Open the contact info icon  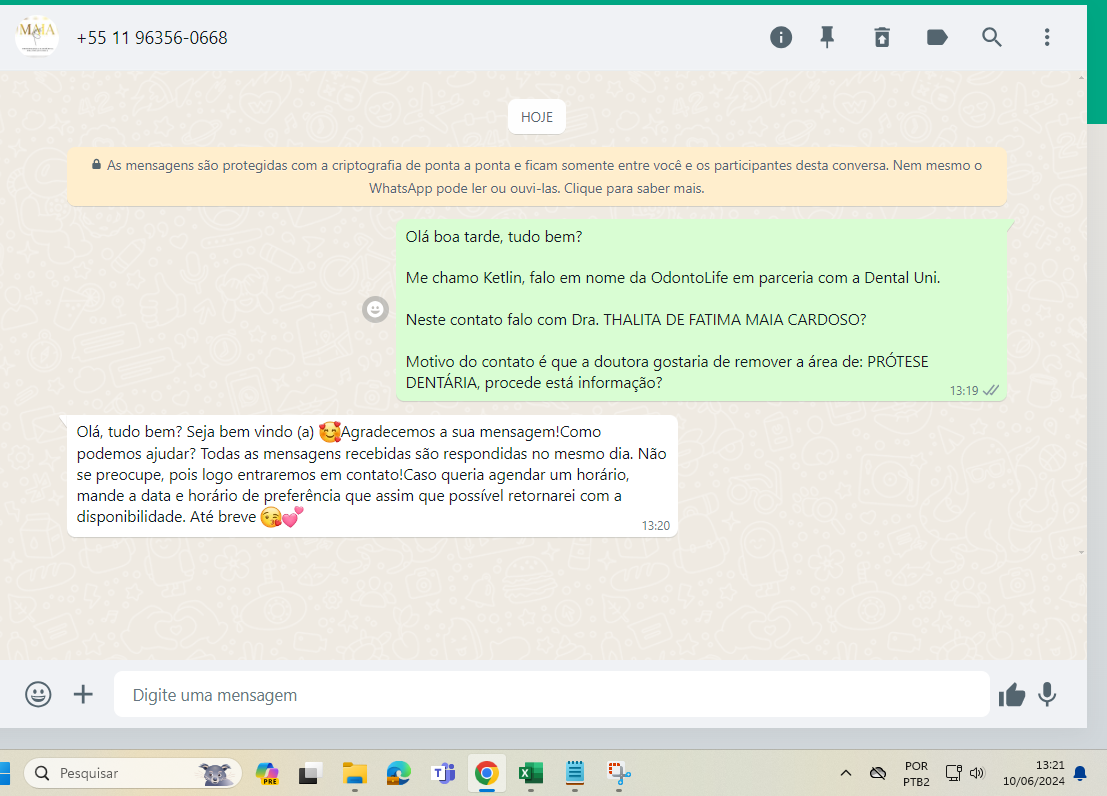[781, 37]
